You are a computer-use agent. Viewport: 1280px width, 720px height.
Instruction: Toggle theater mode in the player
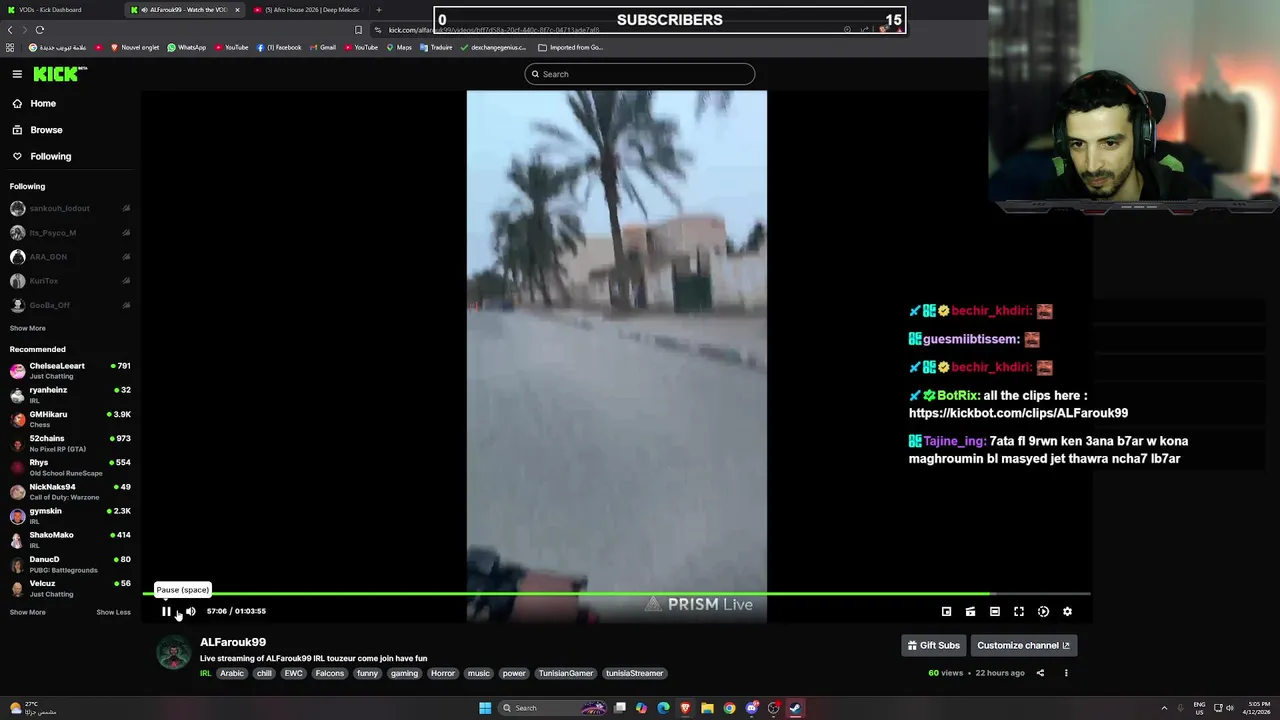[995, 611]
